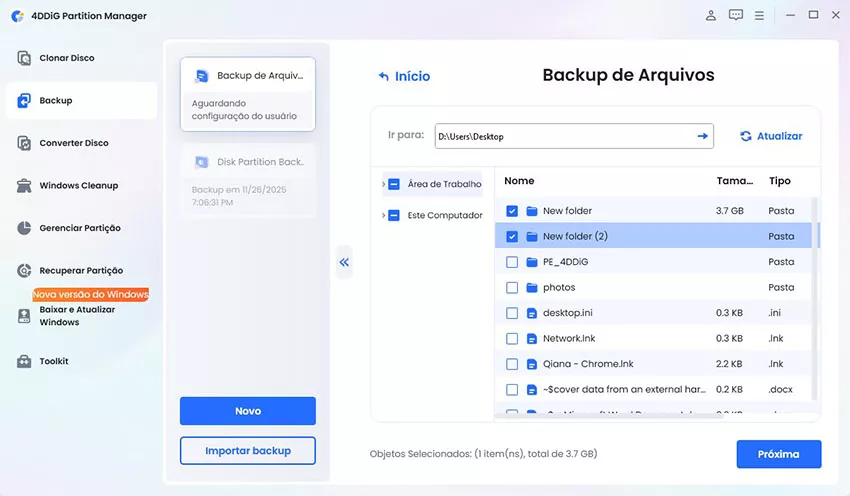Screen dimensions: 850x496
Task: Click the 2.2 KB size value
Action: pos(729,364)
